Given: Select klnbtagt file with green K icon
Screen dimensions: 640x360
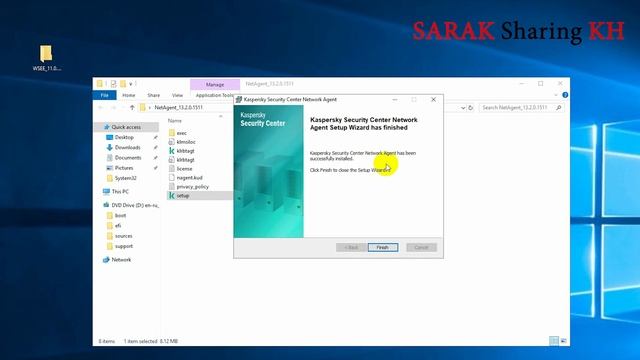Looking at the screenshot, I should pos(185,151).
